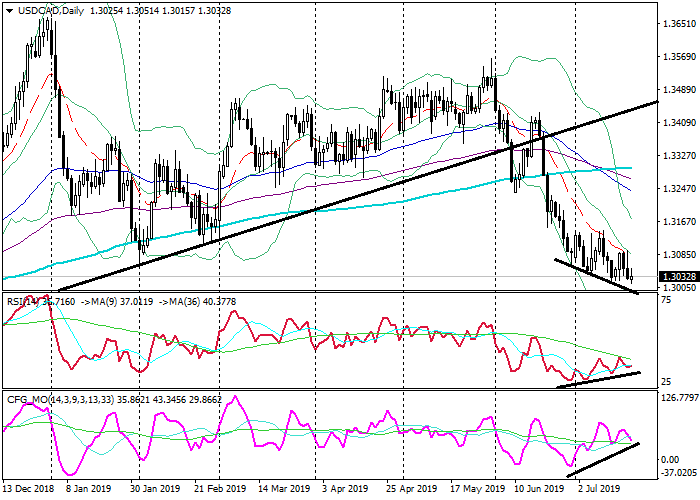
Task: Click the 1.33270 price axis label
Action: point(679,155)
